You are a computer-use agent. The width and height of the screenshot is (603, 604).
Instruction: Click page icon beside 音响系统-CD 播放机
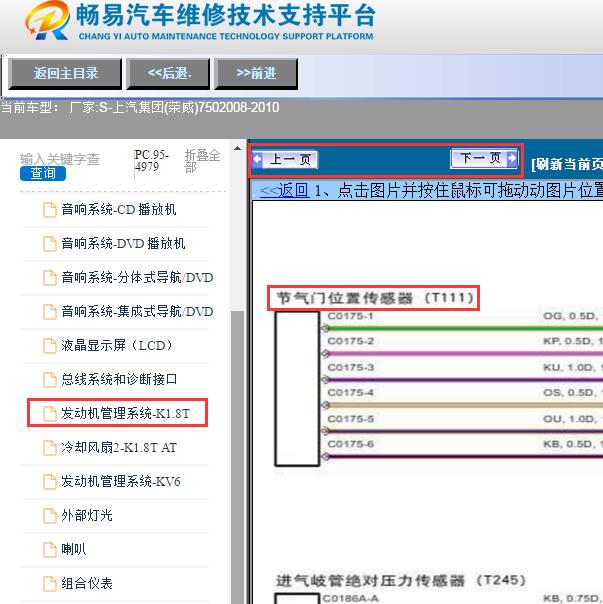tap(50, 210)
